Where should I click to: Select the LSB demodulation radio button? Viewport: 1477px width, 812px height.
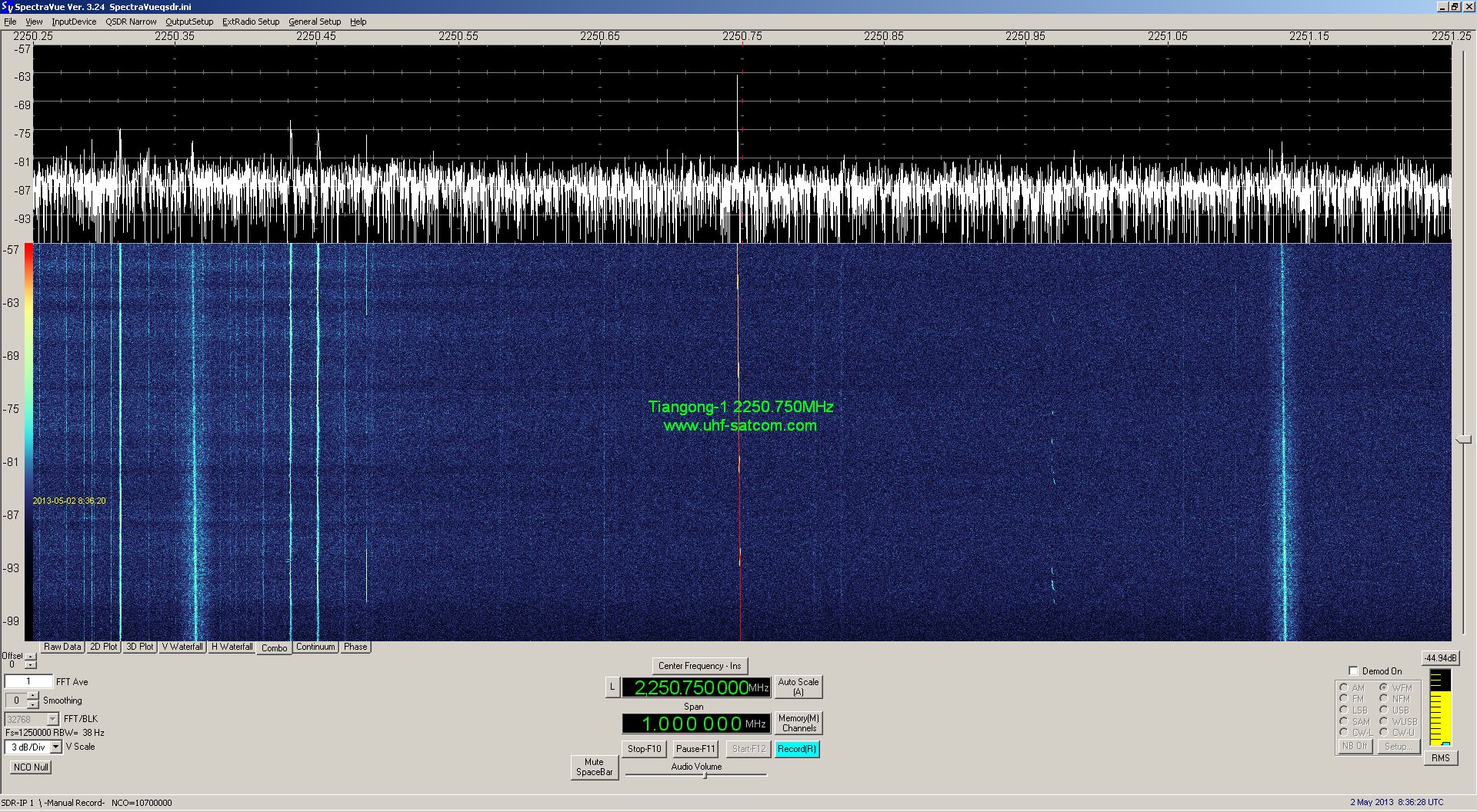tap(1343, 710)
